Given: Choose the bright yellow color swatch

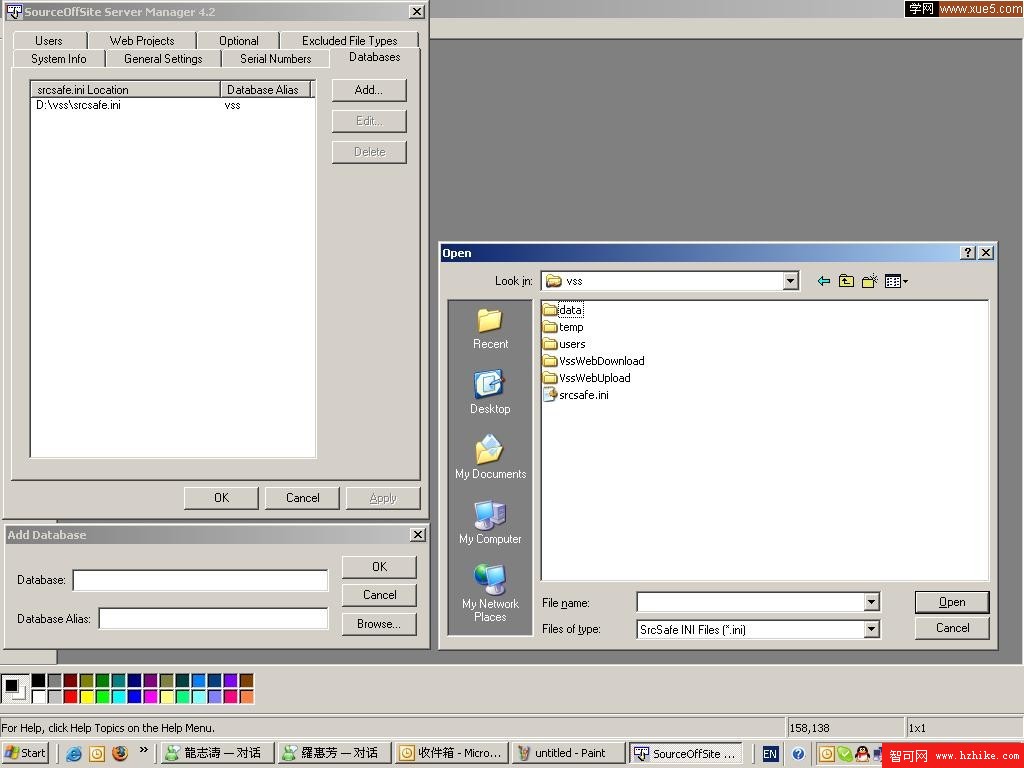Looking at the screenshot, I should [x=87, y=697].
